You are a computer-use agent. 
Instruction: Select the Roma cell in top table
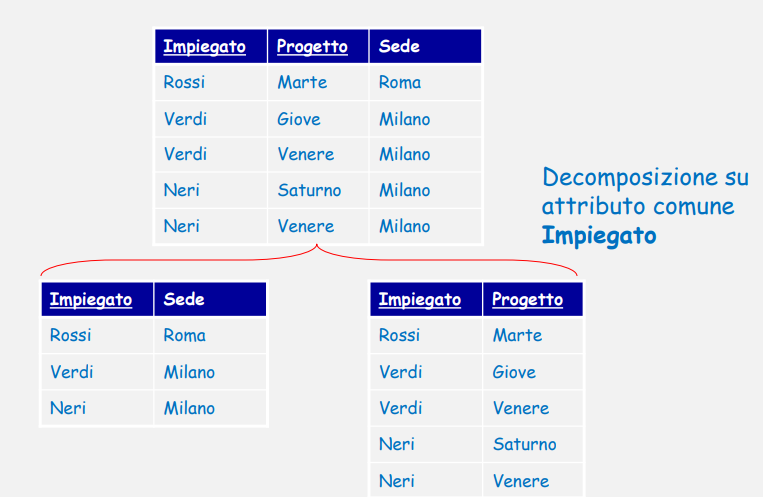425,82
